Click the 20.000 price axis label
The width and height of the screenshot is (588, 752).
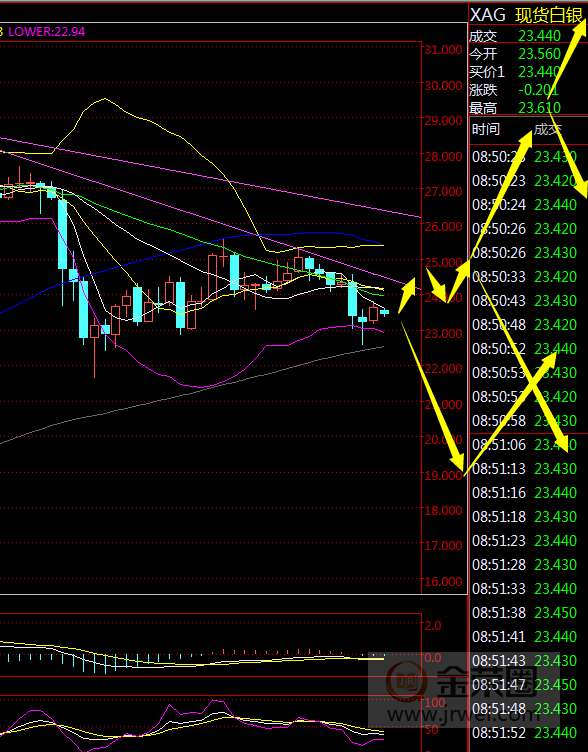[x=444, y=440]
